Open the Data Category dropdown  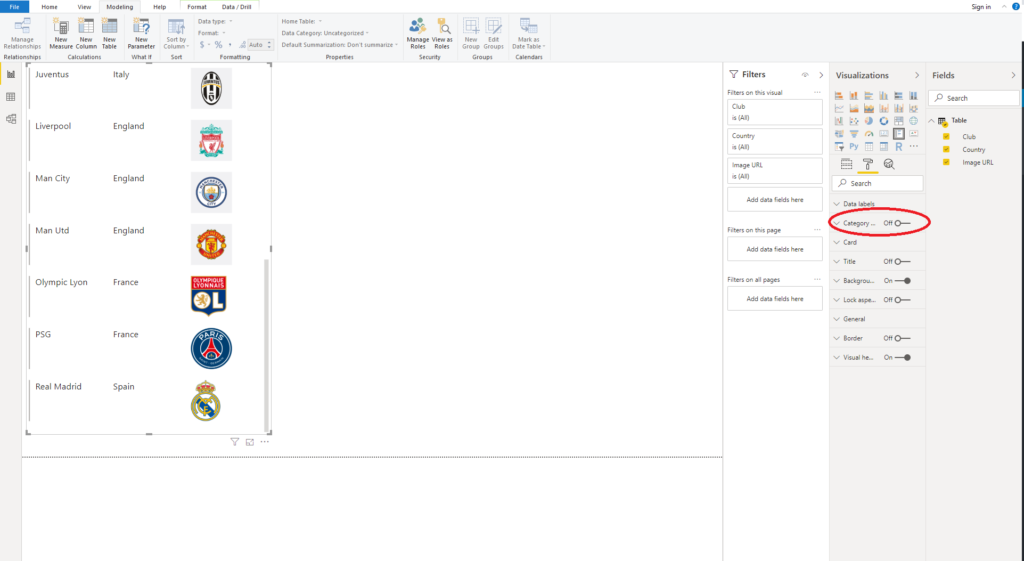tap(325, 33)
